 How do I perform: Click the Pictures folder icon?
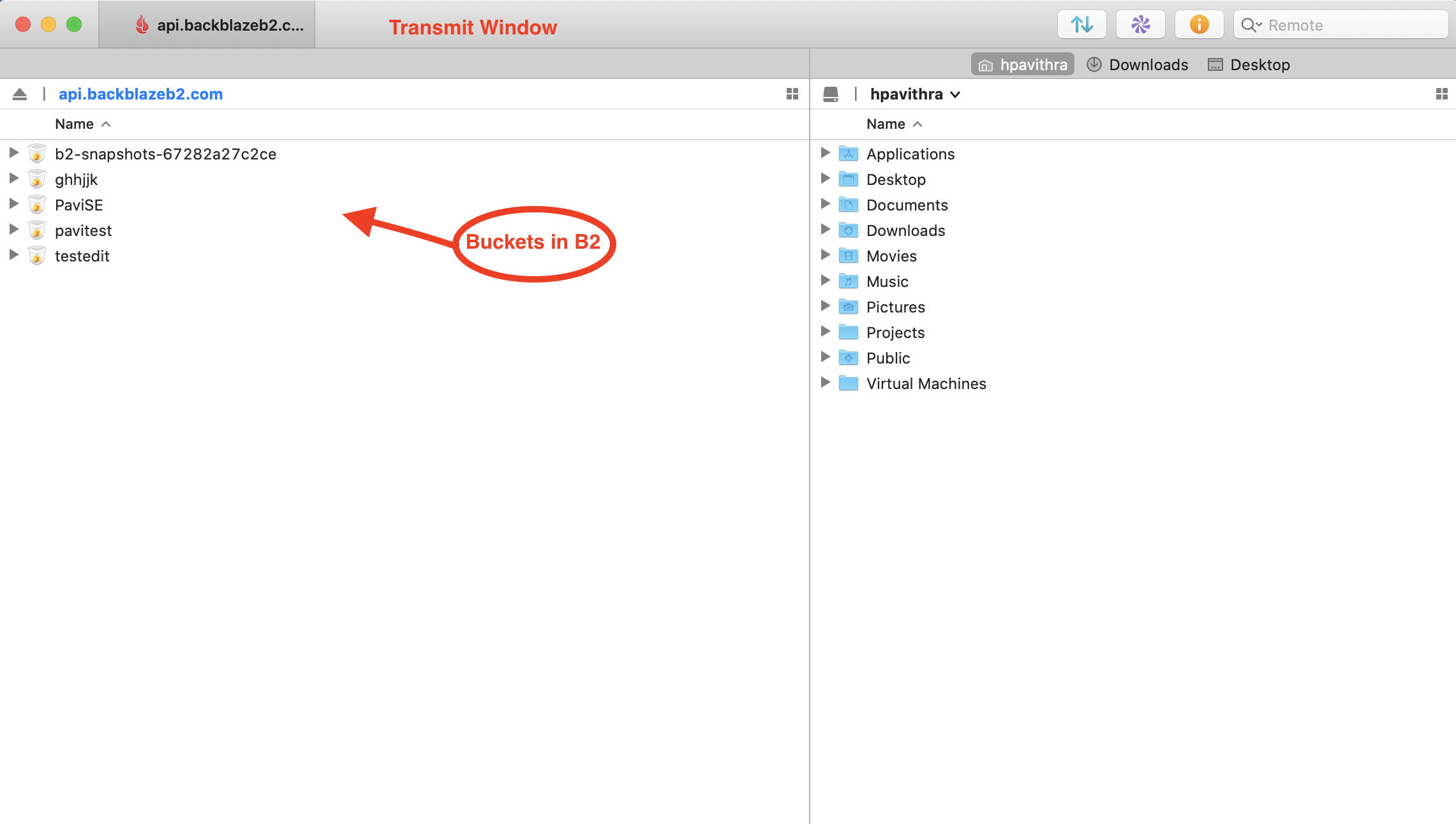[x=849, y=306]
